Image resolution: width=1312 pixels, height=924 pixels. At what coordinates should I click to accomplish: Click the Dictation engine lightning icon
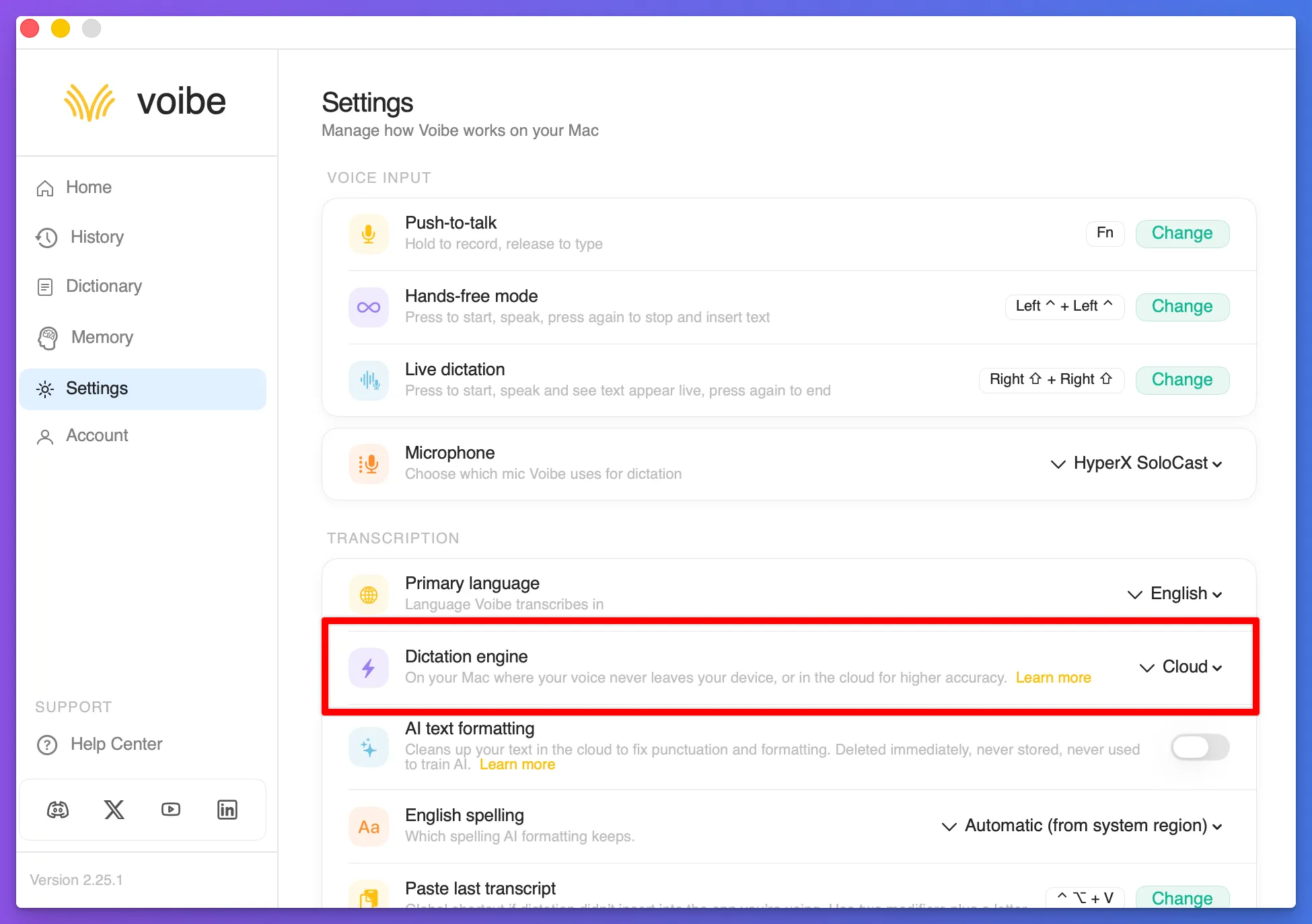click(369, 668)
